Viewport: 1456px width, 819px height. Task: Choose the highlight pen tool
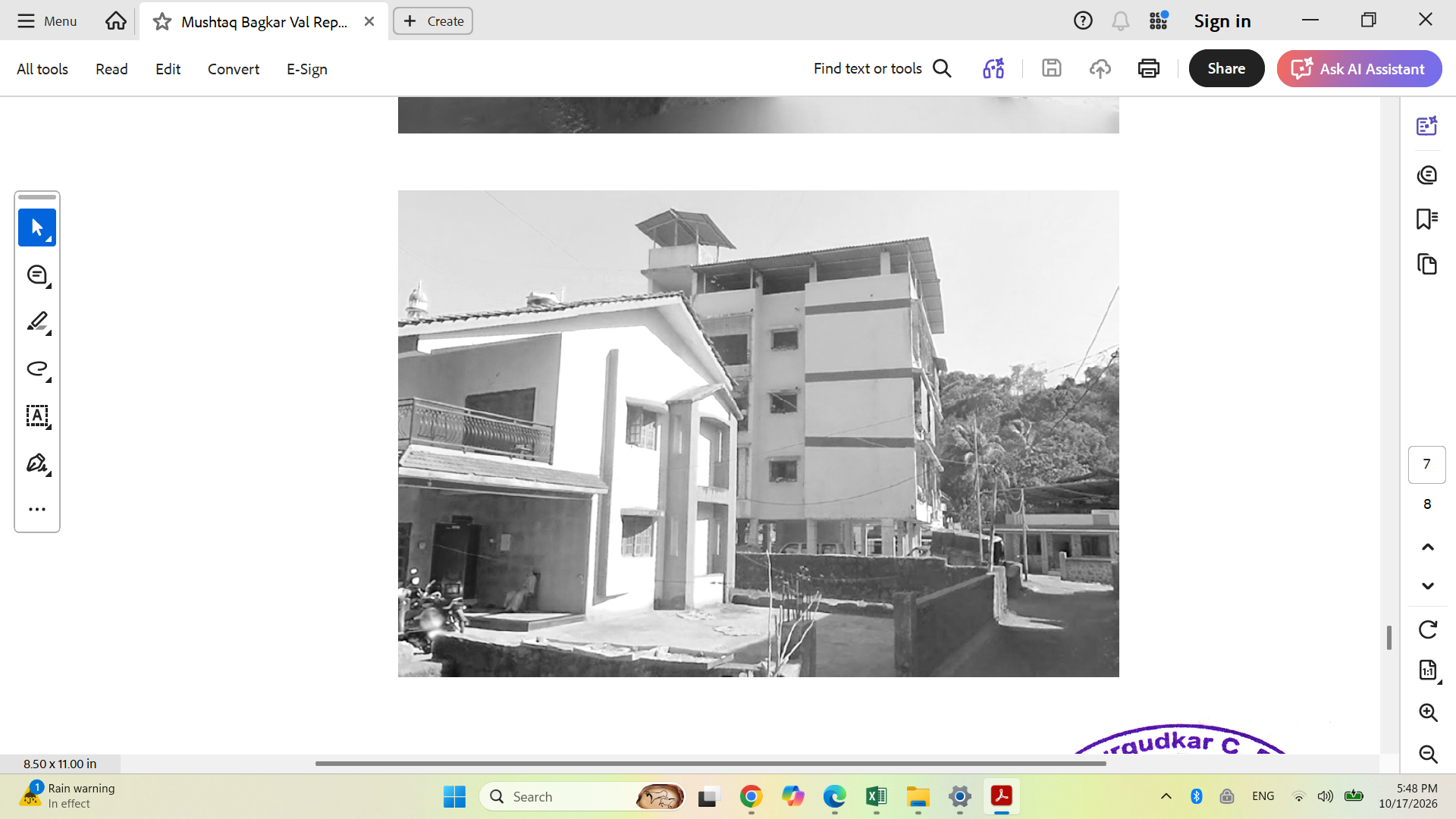point(37,322)
